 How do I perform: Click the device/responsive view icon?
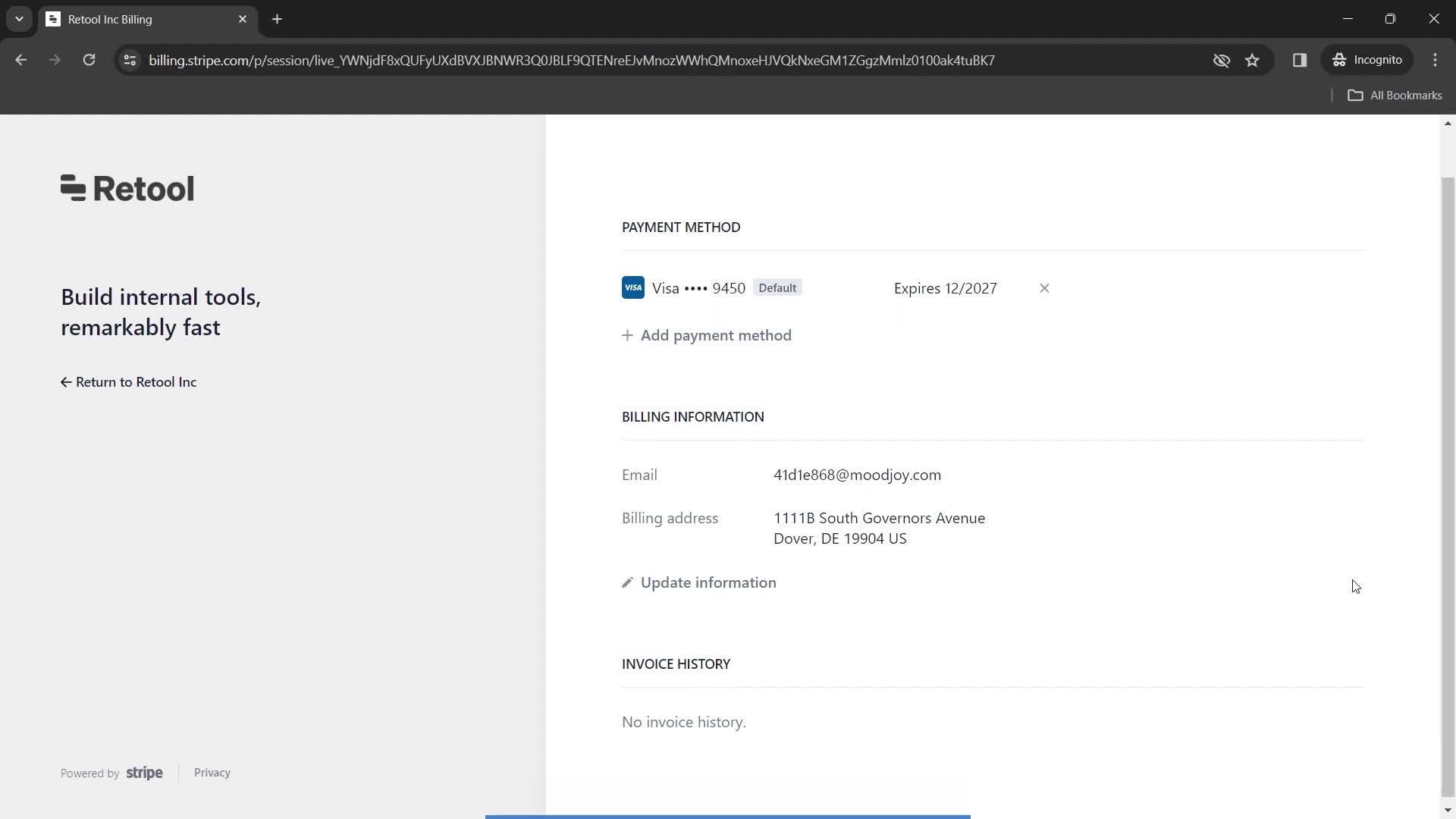point(1300,60)
